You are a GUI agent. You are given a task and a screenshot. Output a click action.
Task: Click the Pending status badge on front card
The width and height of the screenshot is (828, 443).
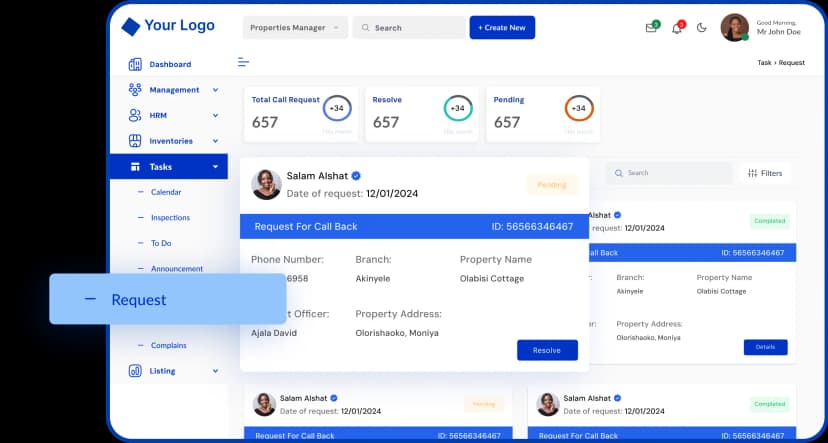(x=552, y=185)
